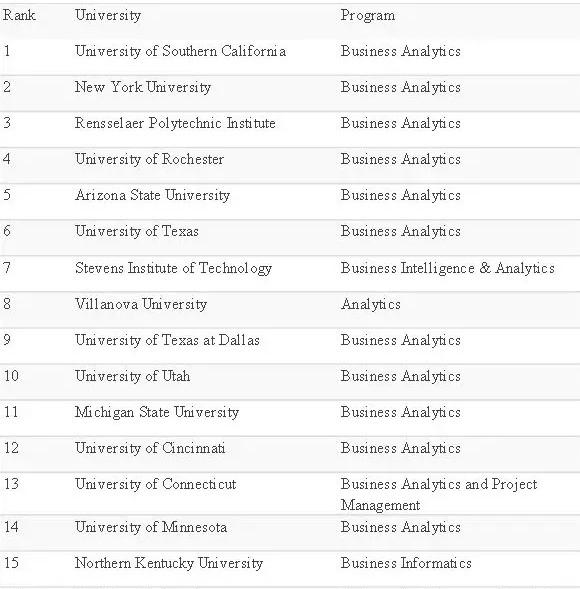Click University of Minnesota entry

(x=151, y=527)
